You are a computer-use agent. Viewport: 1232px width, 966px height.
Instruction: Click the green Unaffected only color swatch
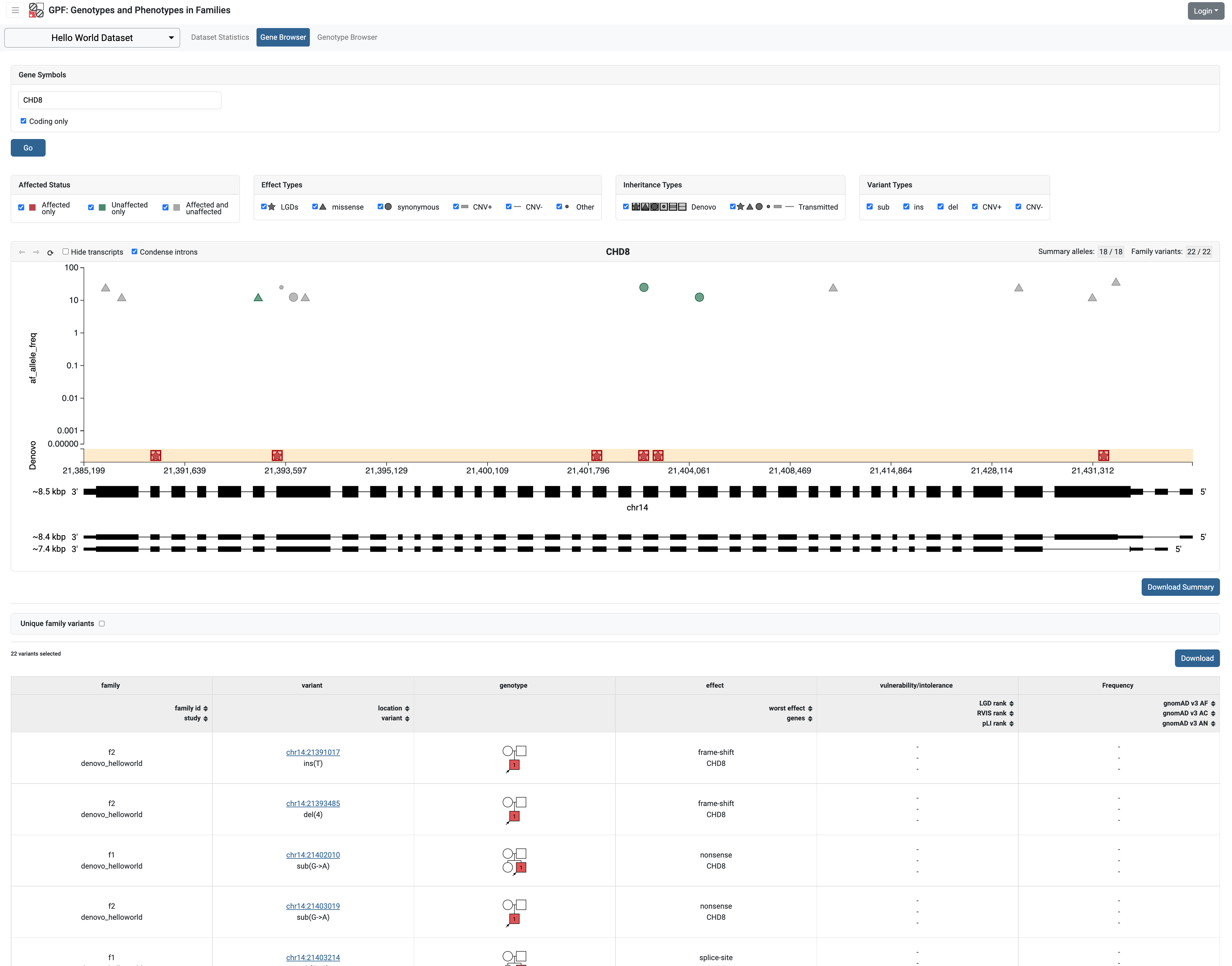pos(102,207)
